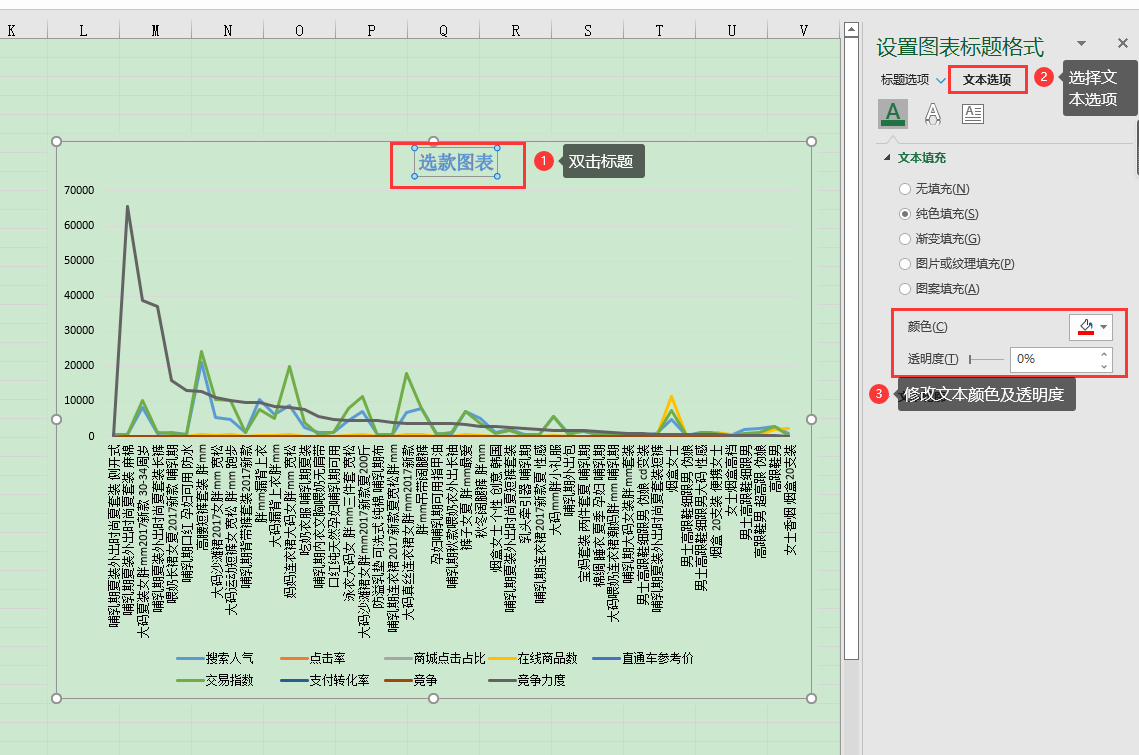Select 纯色填充 solid fill option

pyautogui.click(x=905, y=214)
